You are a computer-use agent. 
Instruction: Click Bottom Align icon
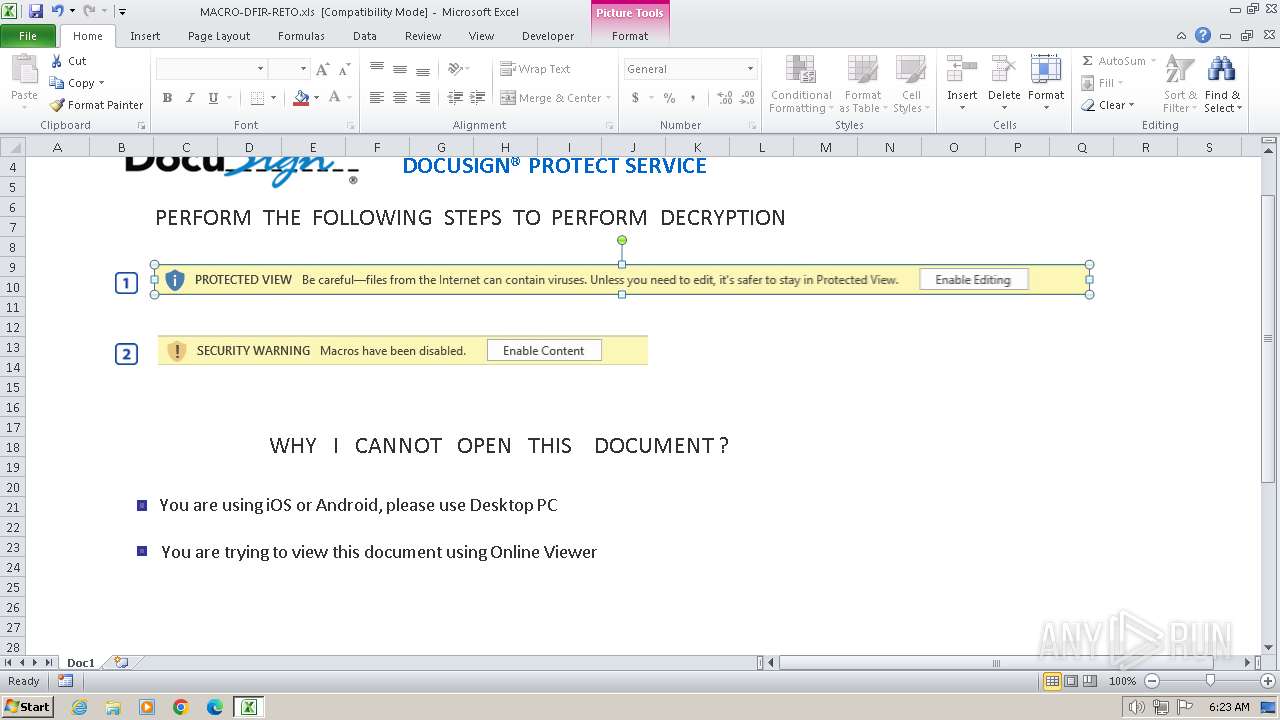423,69
